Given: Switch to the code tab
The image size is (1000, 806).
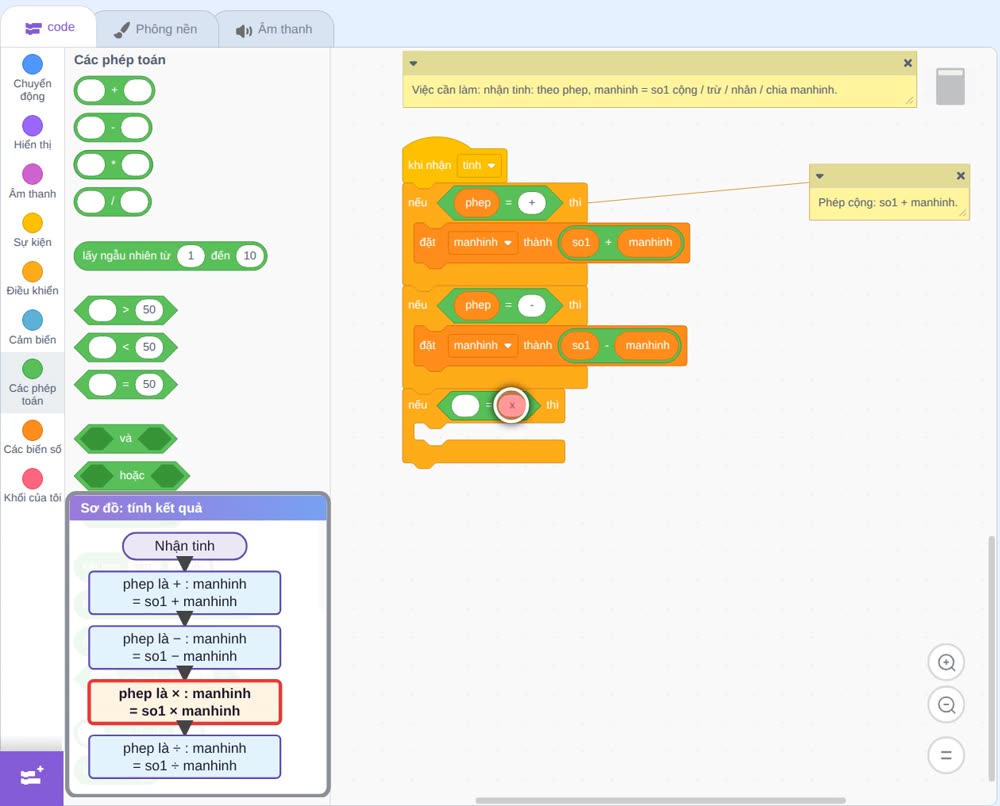Looking at the screenshot, I should click(49, 27).
